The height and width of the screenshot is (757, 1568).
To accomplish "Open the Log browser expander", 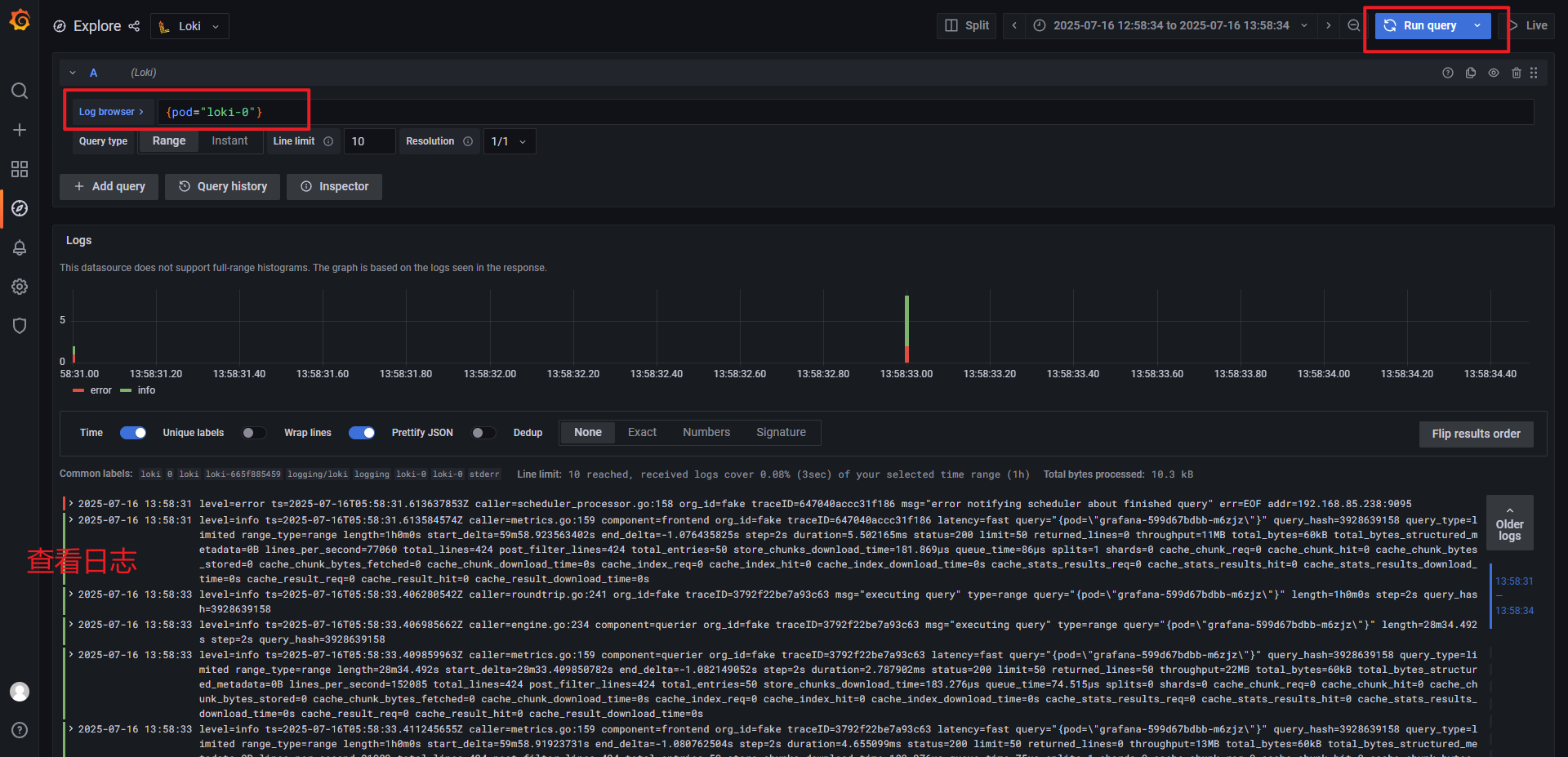I will [111, 112].
